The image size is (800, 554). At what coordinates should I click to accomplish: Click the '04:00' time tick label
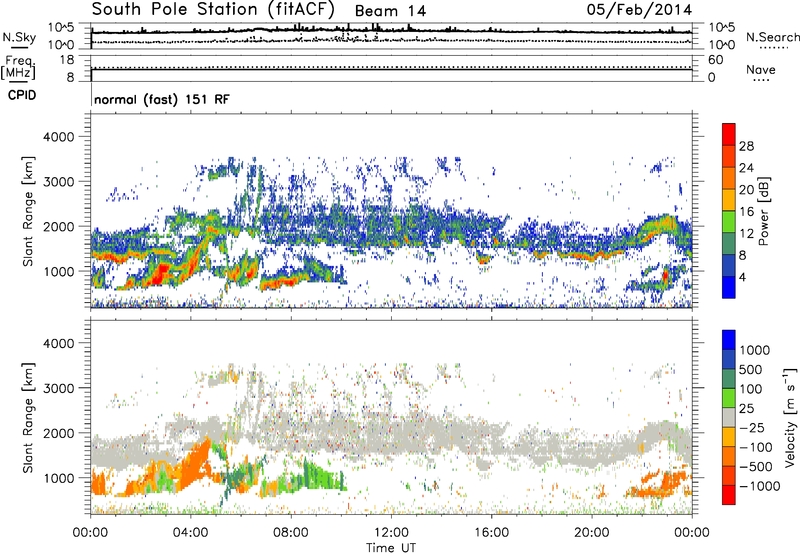pyautogui.click(x=191, y=533)
